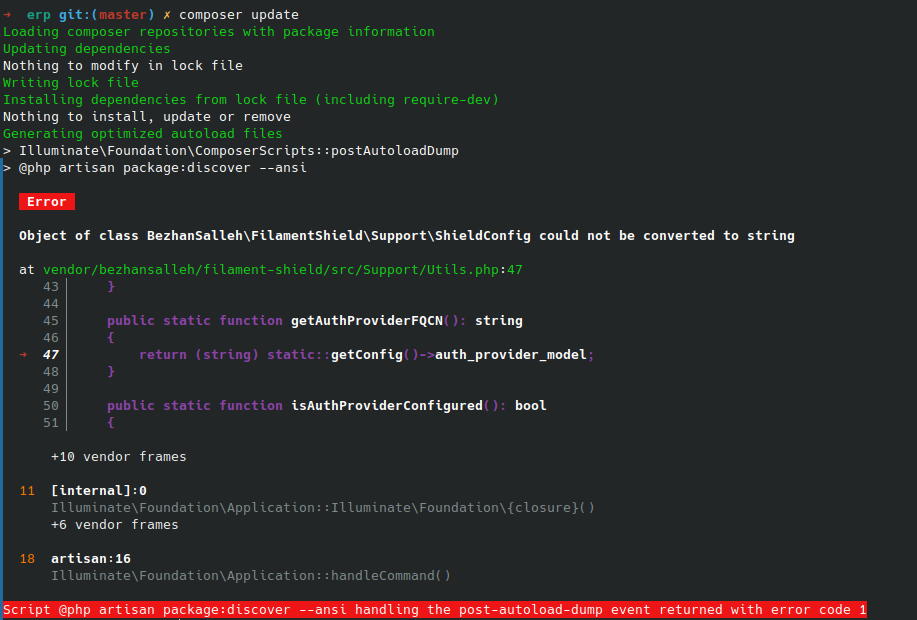Click 'isAuthProviderConfigured' function name on line 50
Screen dimensions: 917x620
click(387, 405)
